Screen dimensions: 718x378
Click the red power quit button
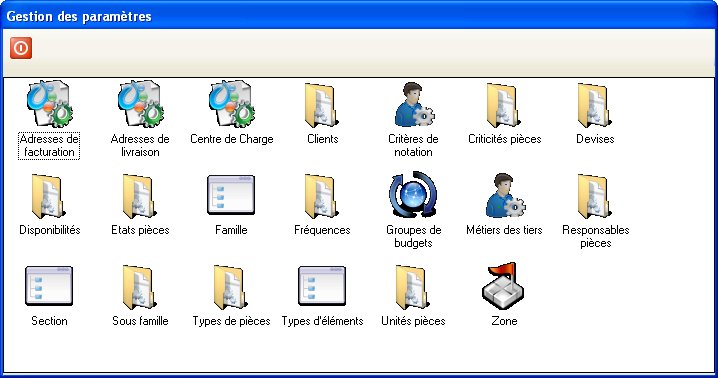click(x=21, y=48)
